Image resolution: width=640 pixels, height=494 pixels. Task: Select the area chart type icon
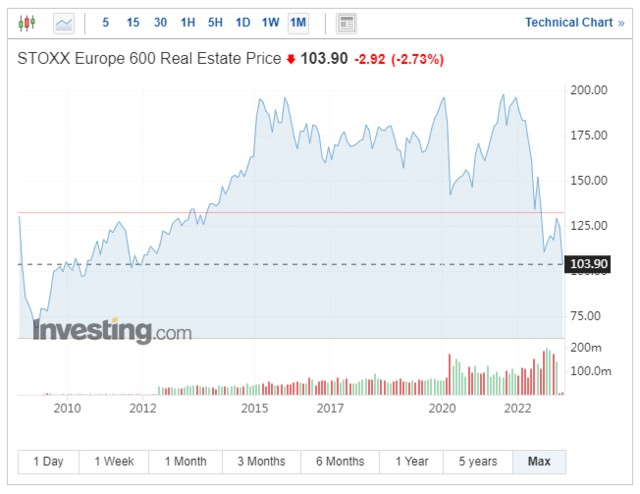tap(64, 22)
